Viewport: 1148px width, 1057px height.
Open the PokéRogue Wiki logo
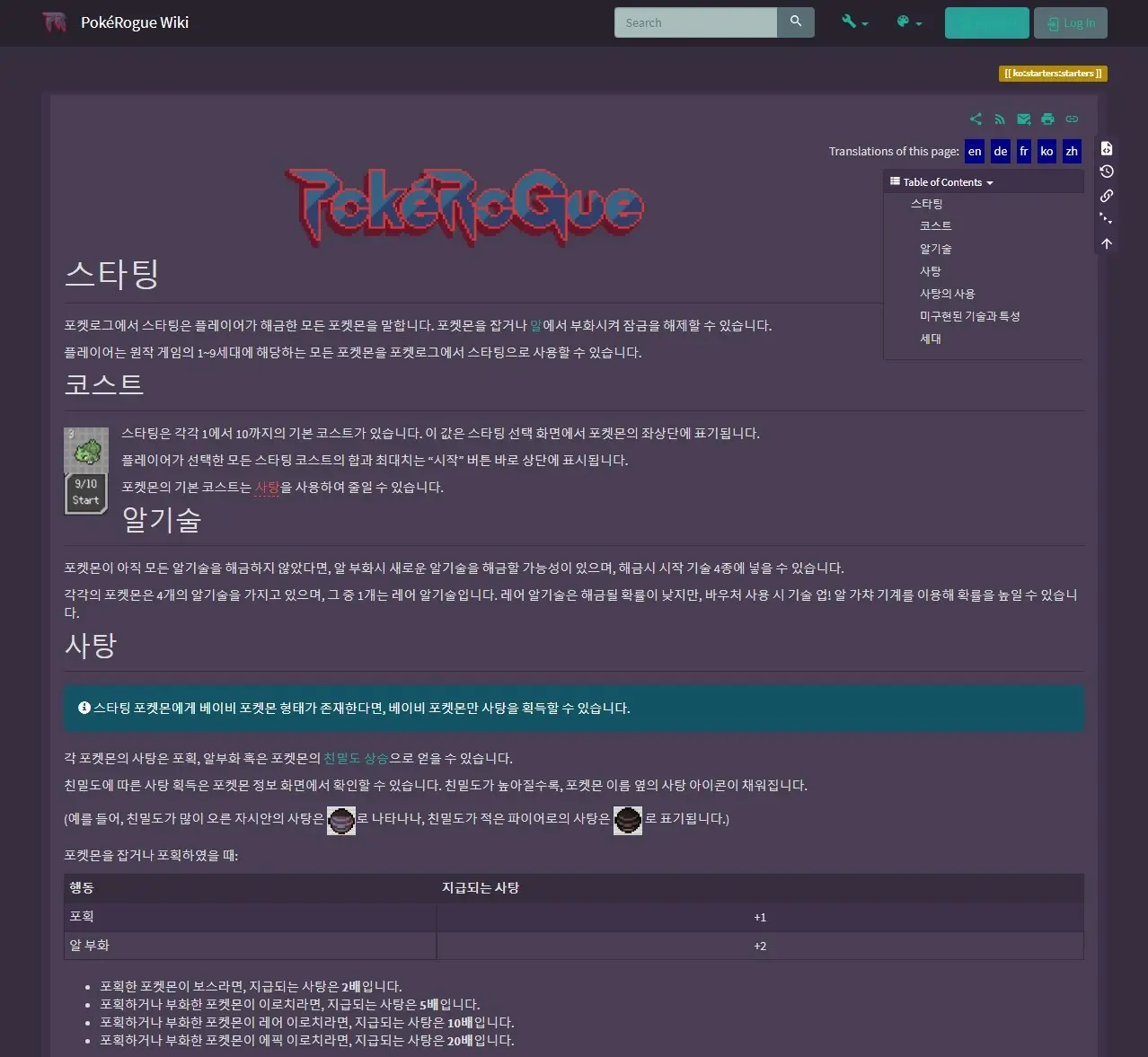(54, 22)
